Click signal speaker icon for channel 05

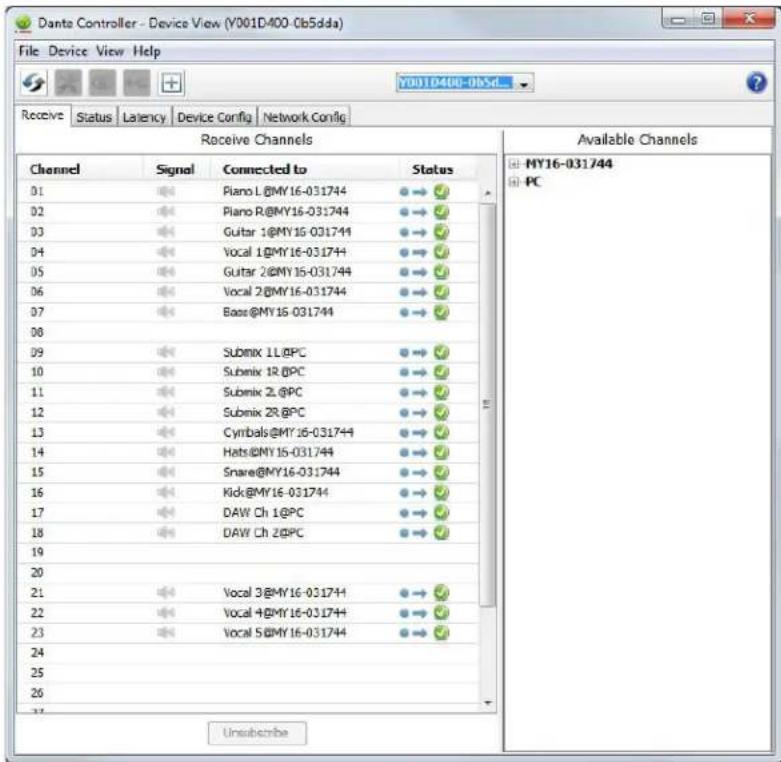166,272
